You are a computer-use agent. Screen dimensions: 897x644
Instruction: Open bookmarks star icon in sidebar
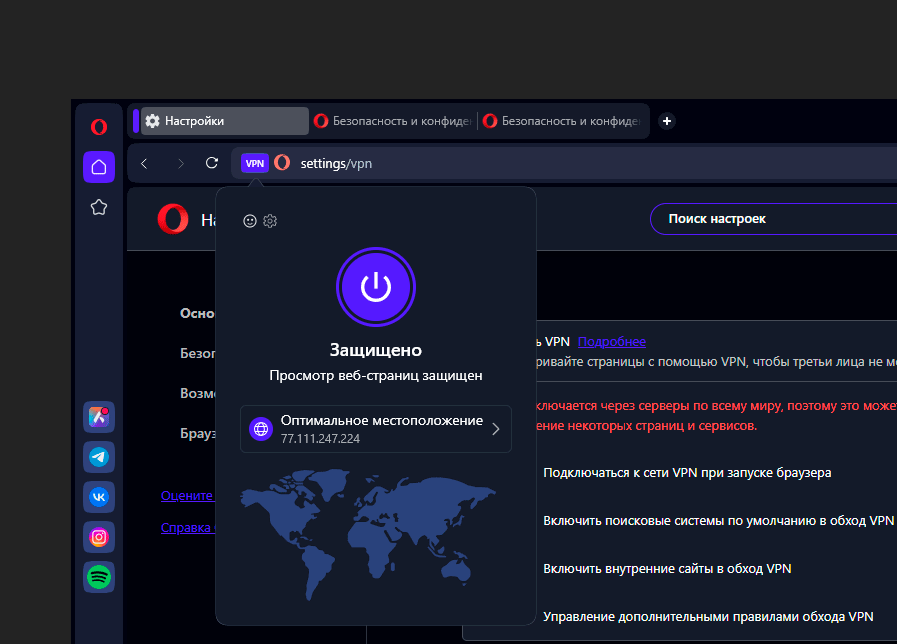click(x=99, y=207)
